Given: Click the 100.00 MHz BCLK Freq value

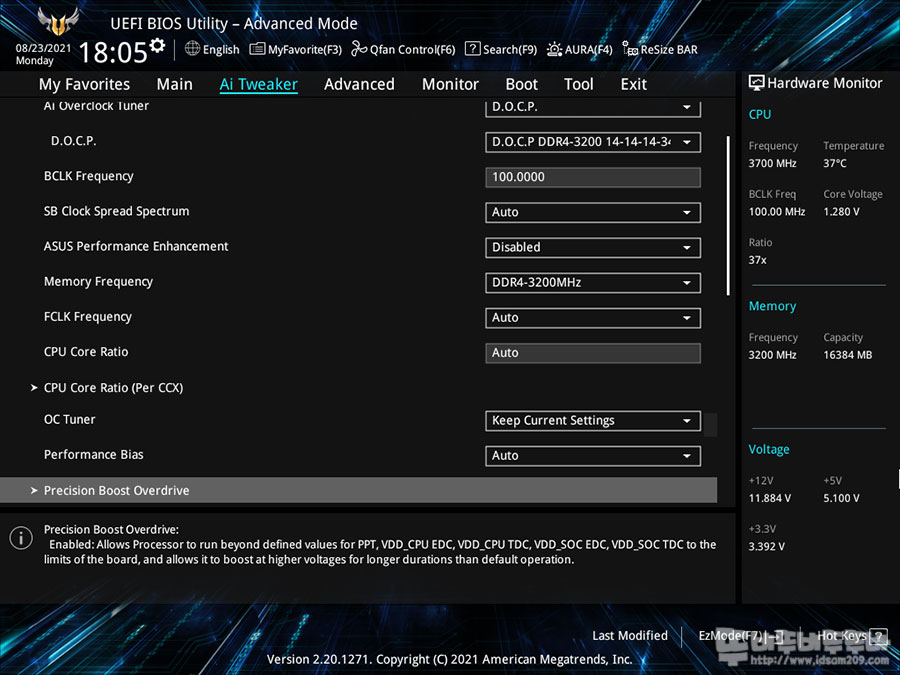Looking at the screenshot, I should pos(777,212).
